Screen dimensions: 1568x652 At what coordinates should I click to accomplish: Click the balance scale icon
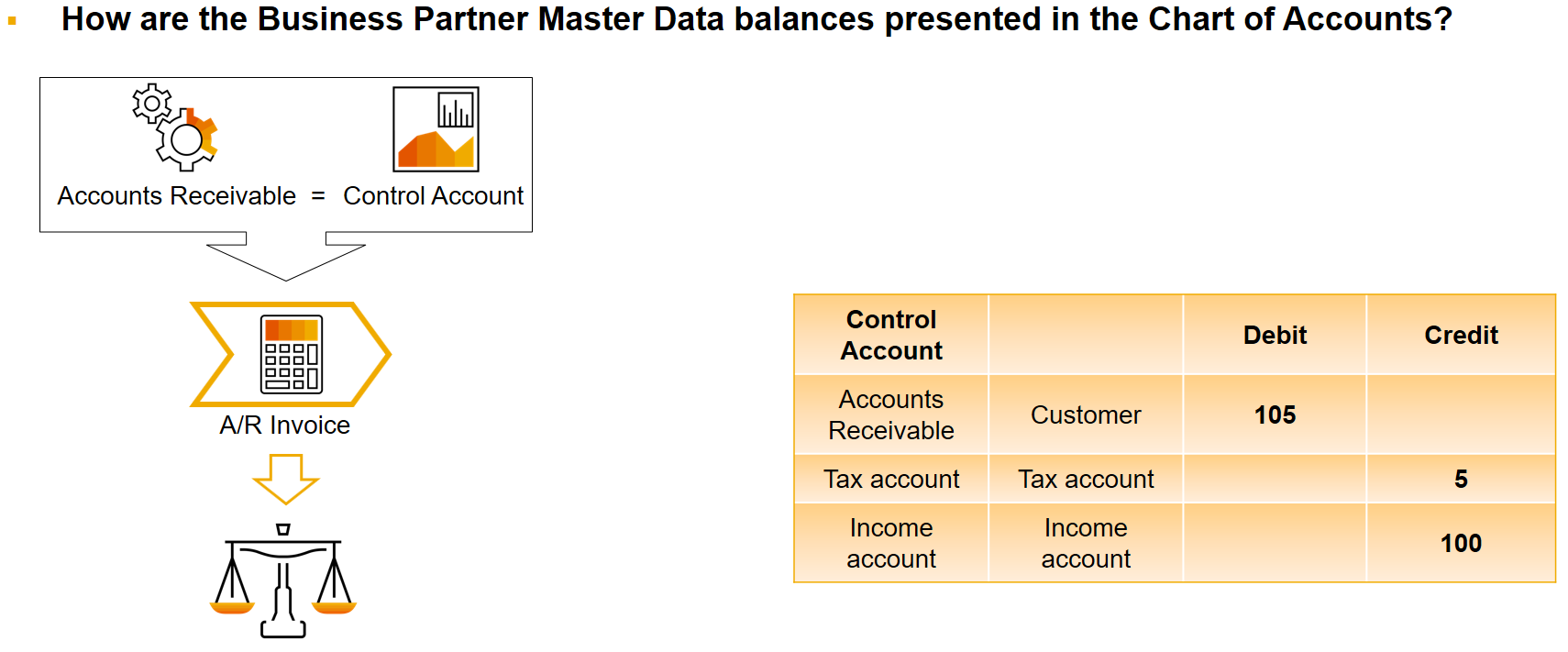coord(283,580)
